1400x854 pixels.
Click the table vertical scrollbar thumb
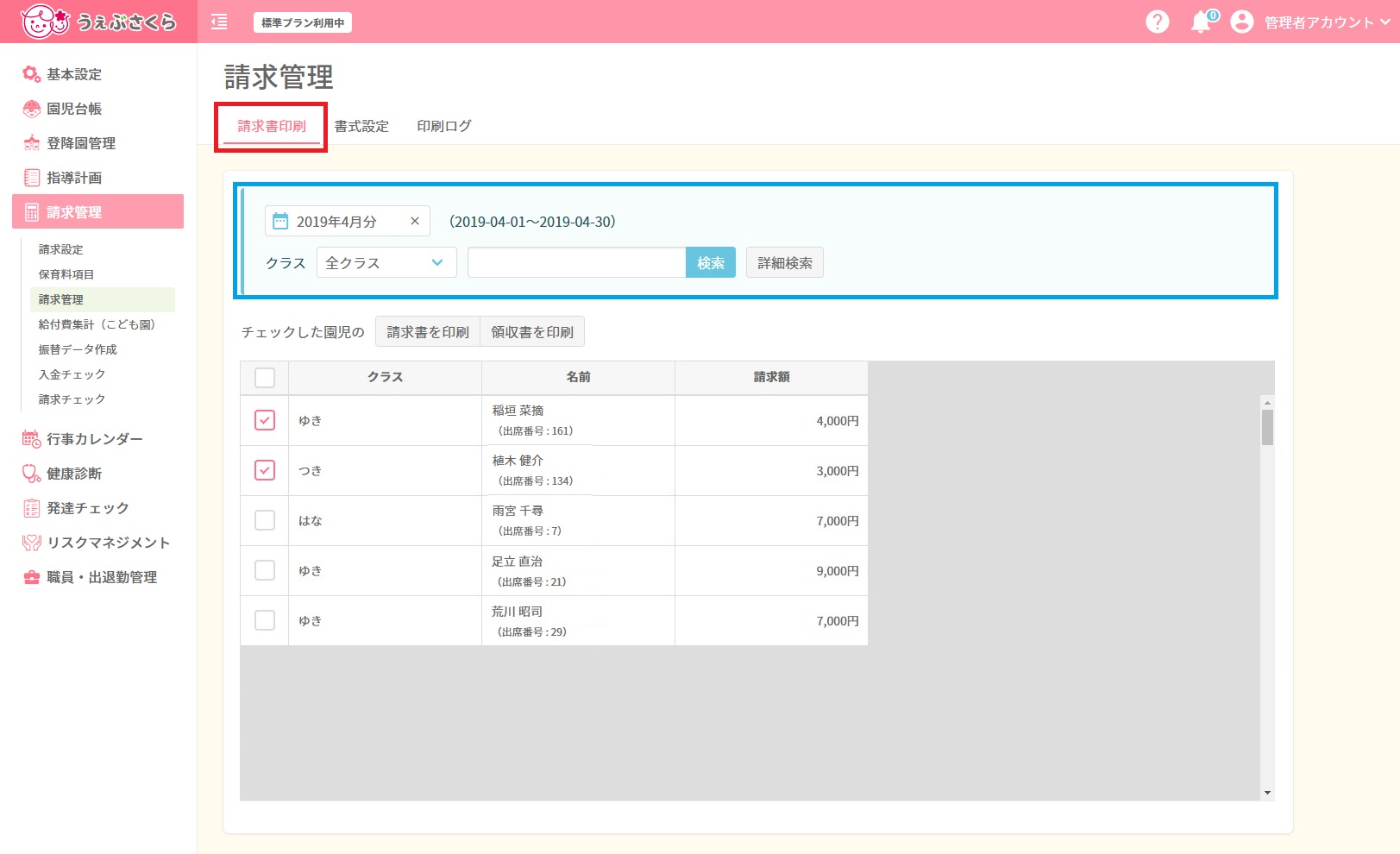1267,427
